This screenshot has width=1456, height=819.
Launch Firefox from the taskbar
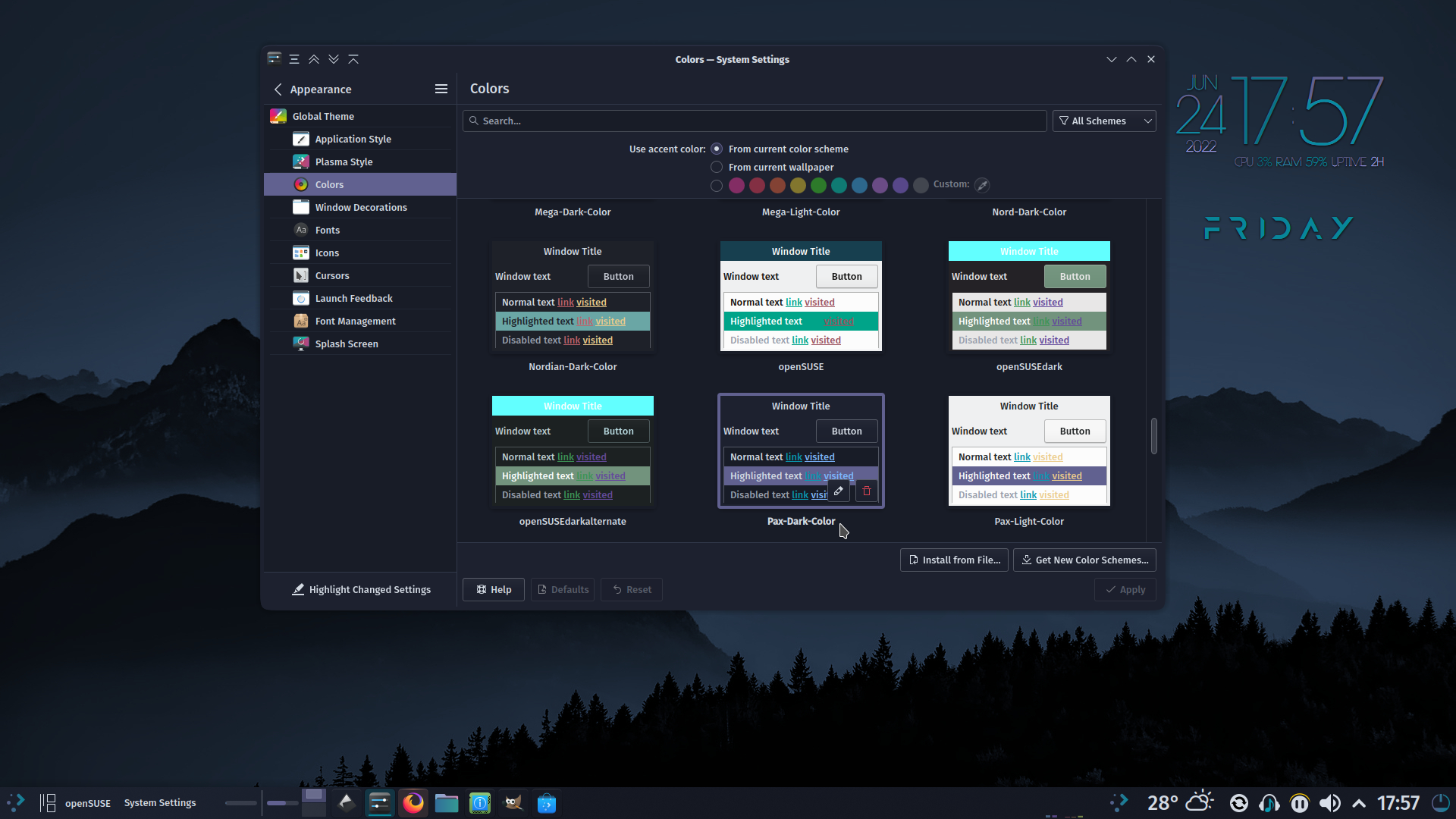[413, 802]
